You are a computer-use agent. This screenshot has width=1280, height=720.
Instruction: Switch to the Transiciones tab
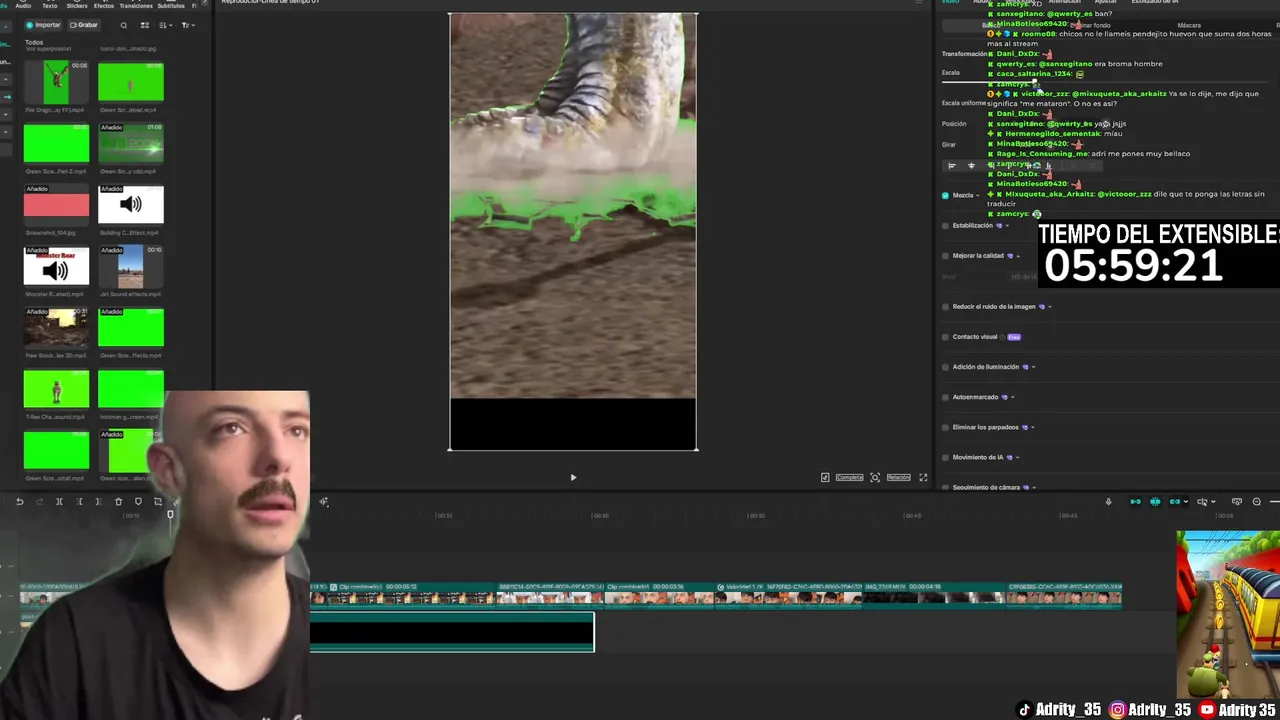136,6
